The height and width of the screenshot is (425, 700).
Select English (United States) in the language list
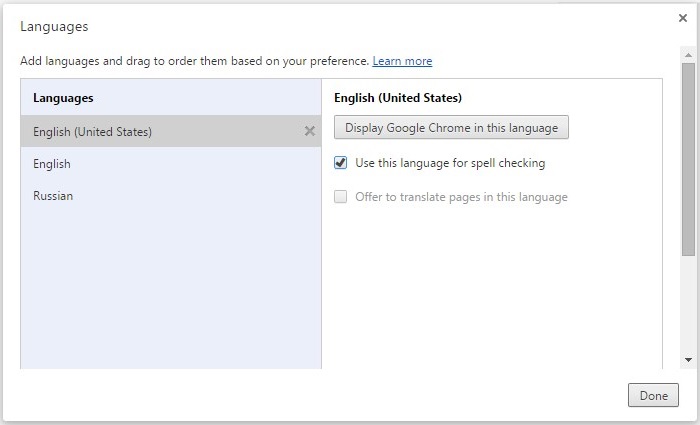point(171,131)
